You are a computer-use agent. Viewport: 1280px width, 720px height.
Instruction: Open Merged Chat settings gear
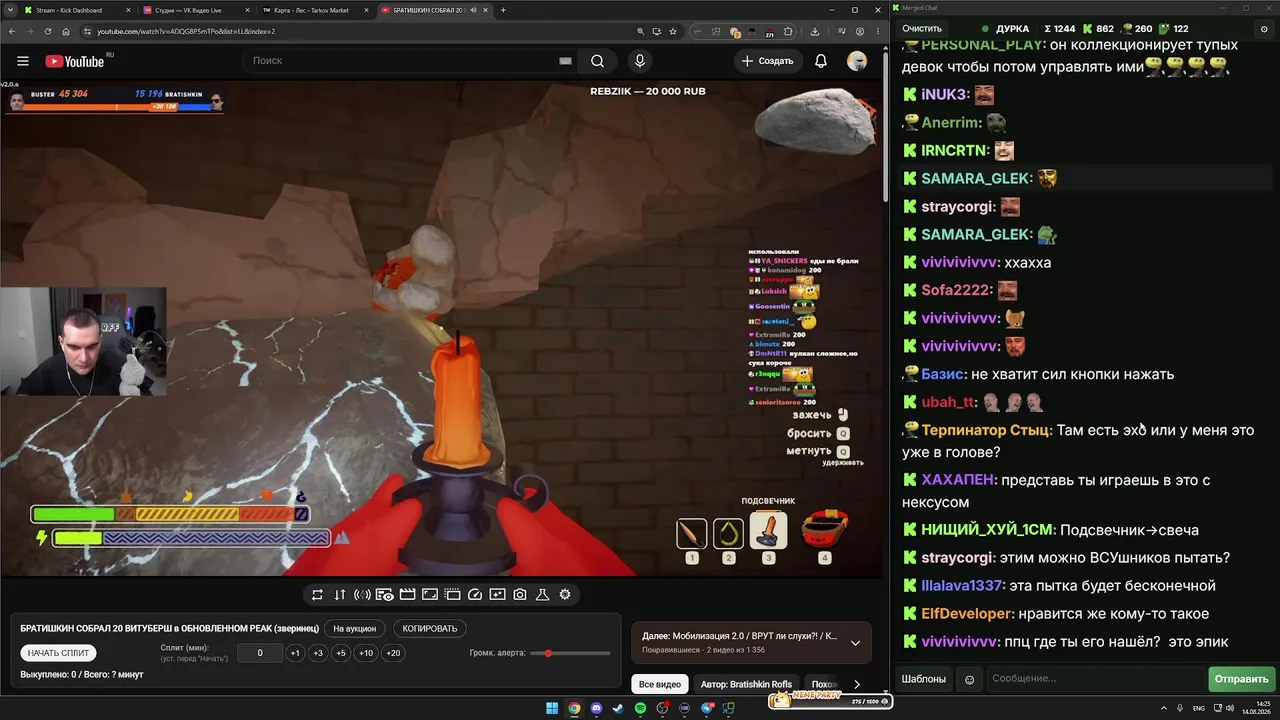(x=1264, y=29)
